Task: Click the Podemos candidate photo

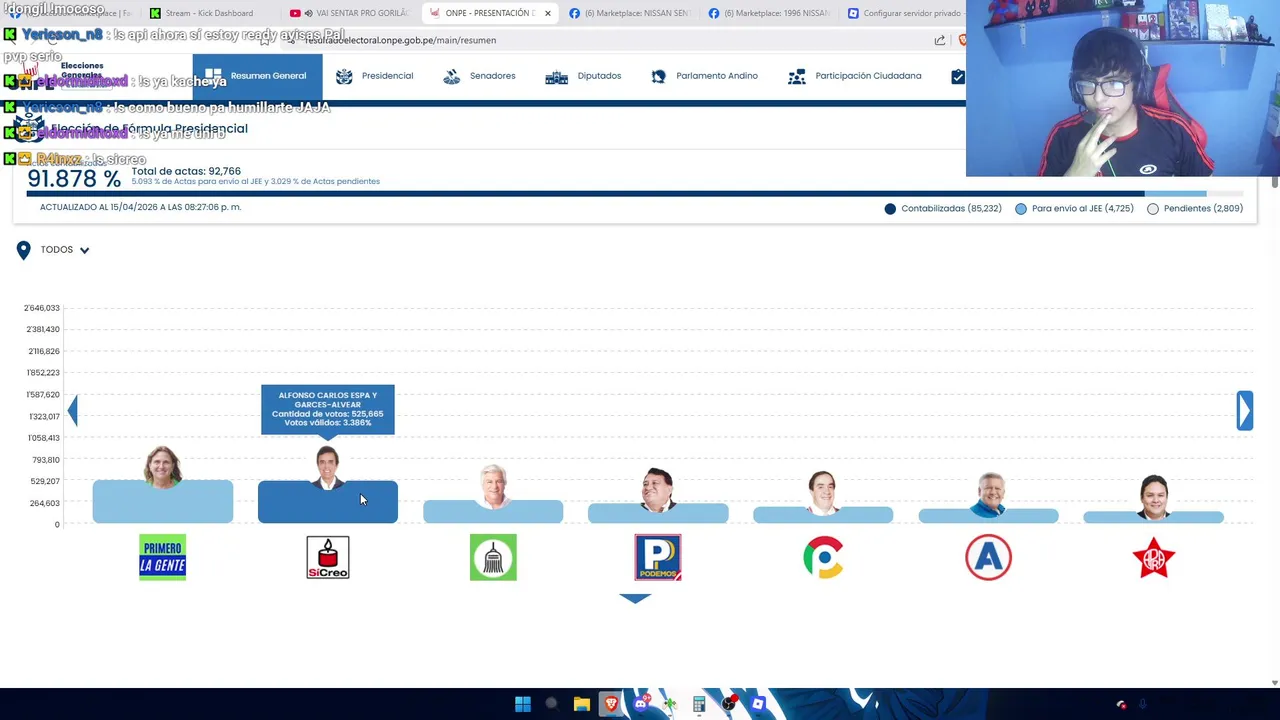Action: pos(658,489)
